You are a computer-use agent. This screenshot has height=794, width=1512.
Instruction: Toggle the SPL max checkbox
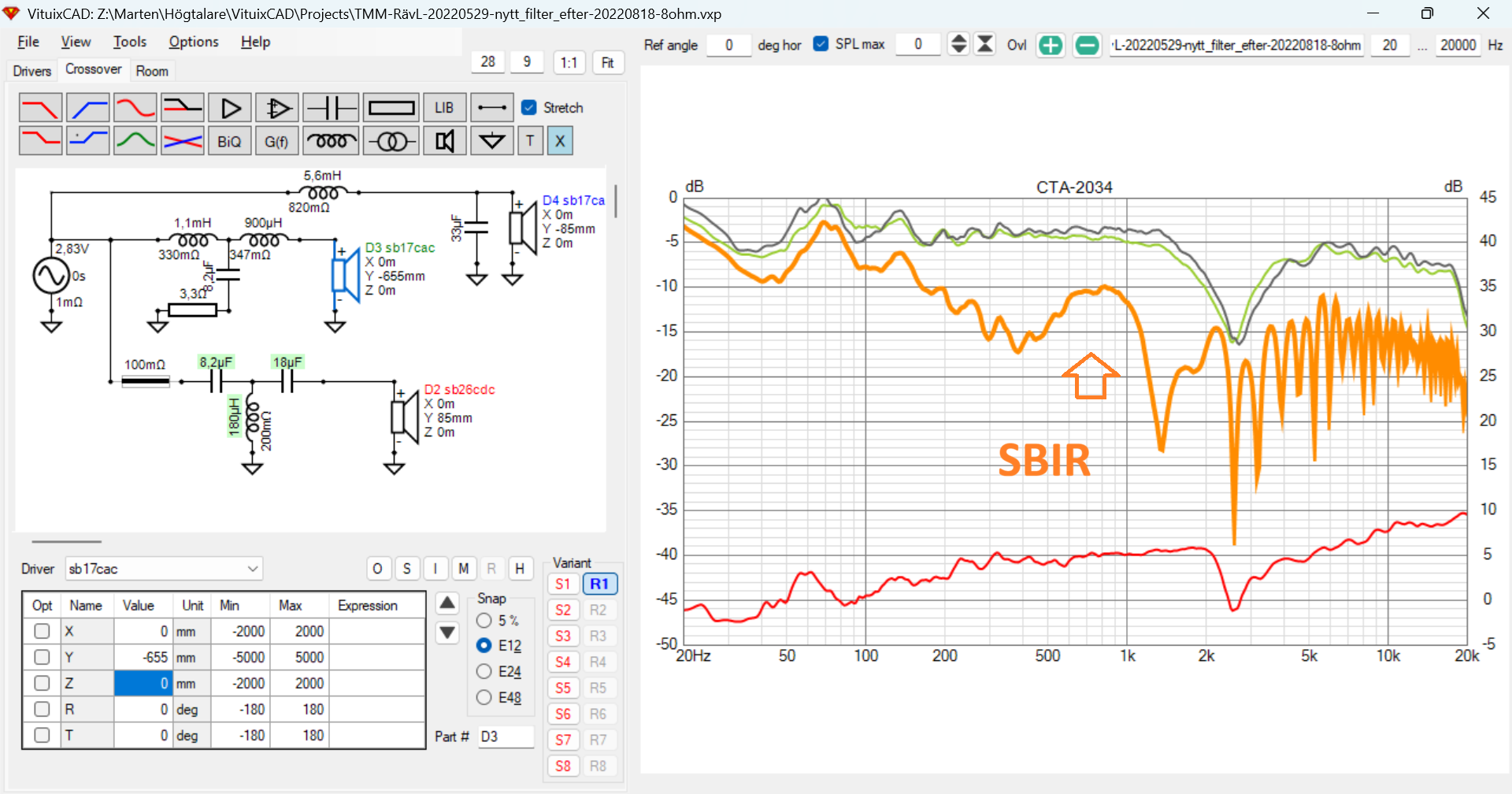[x=821, y=45]
